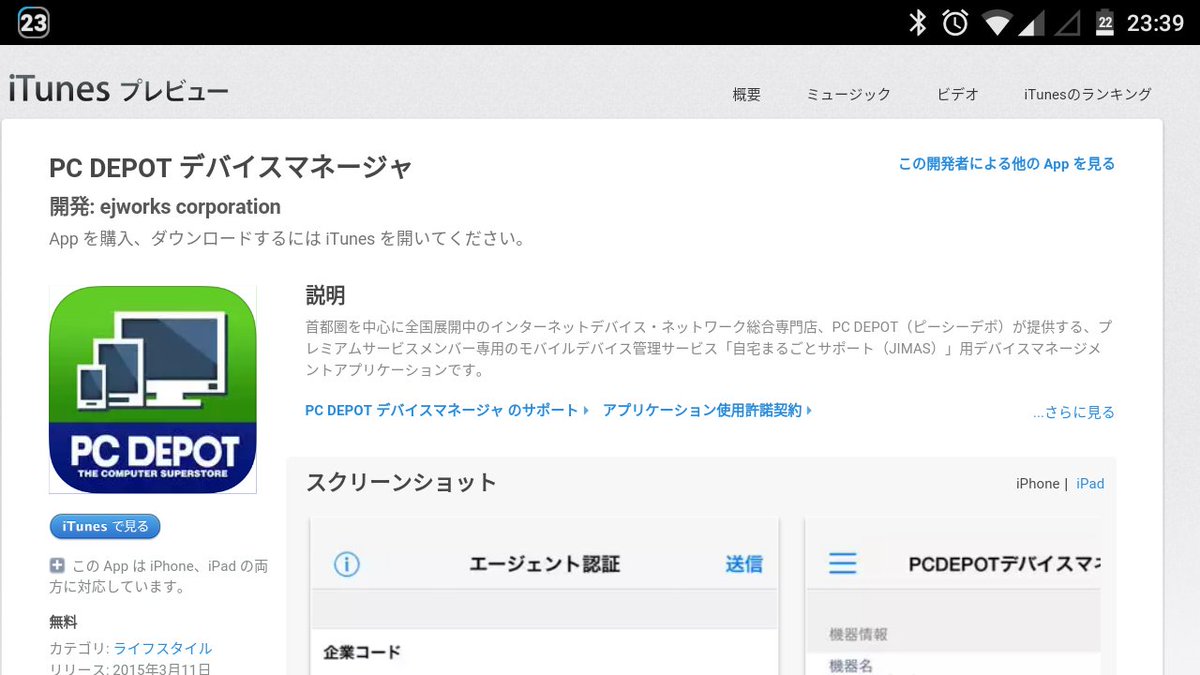Screen dimensions: 1200x675
Task: Open the ビデオ tab
Action: pyautogui.click(x=958, y=94)
